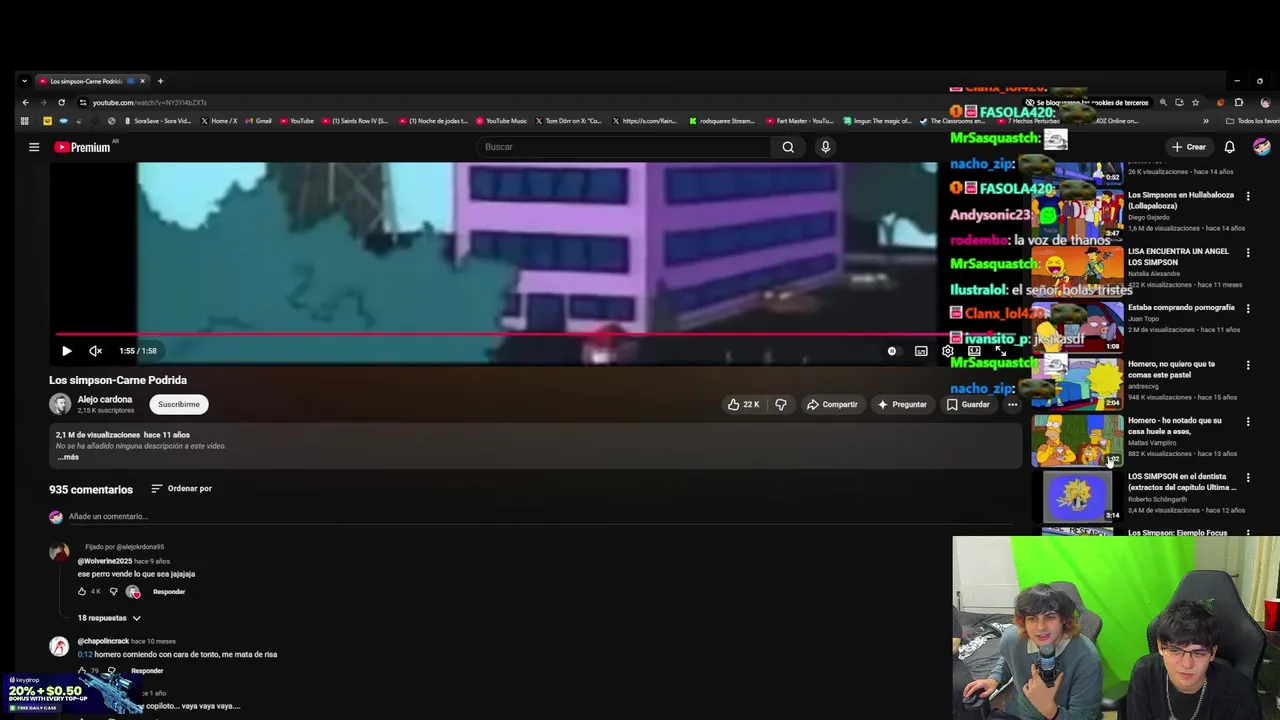1280x720 pixels.
Task: Open the SoraSave bookmark
Action: (157, 121)
